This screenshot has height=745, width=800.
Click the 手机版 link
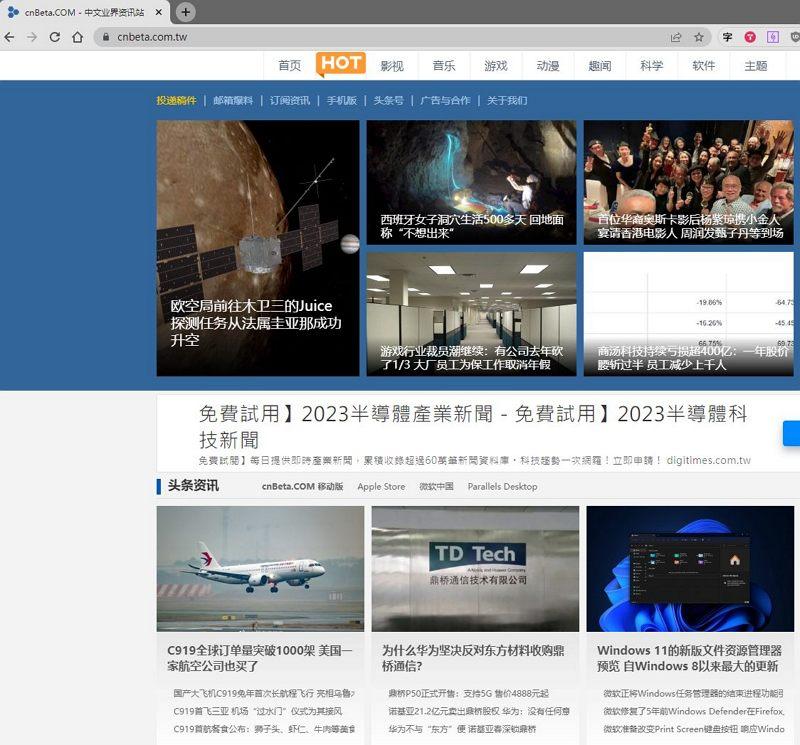click(342, 101)
